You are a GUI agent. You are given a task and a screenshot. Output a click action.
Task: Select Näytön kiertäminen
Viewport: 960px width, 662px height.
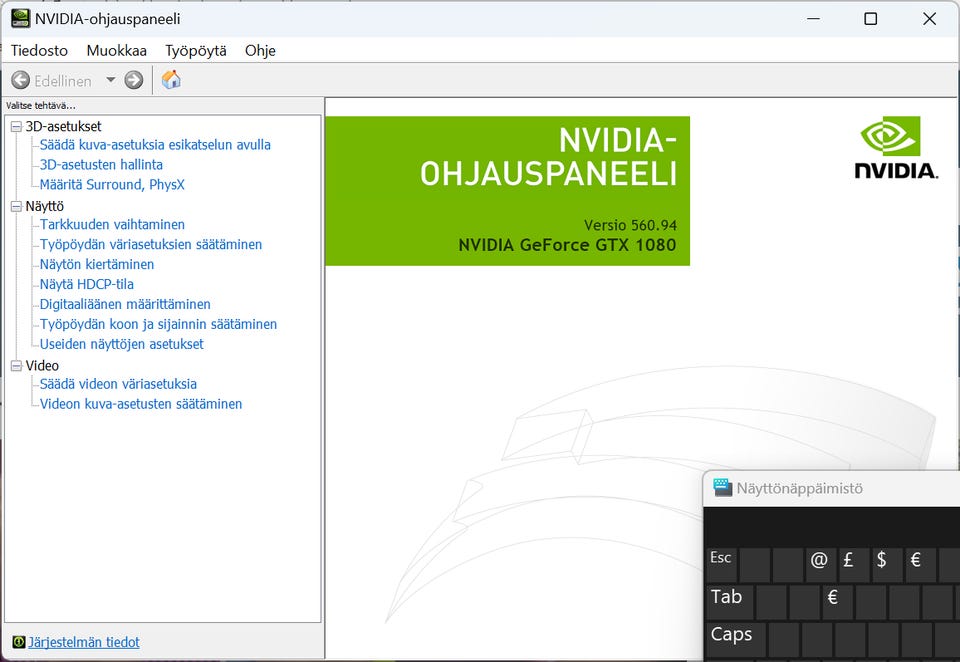click(x=97, y=264)
